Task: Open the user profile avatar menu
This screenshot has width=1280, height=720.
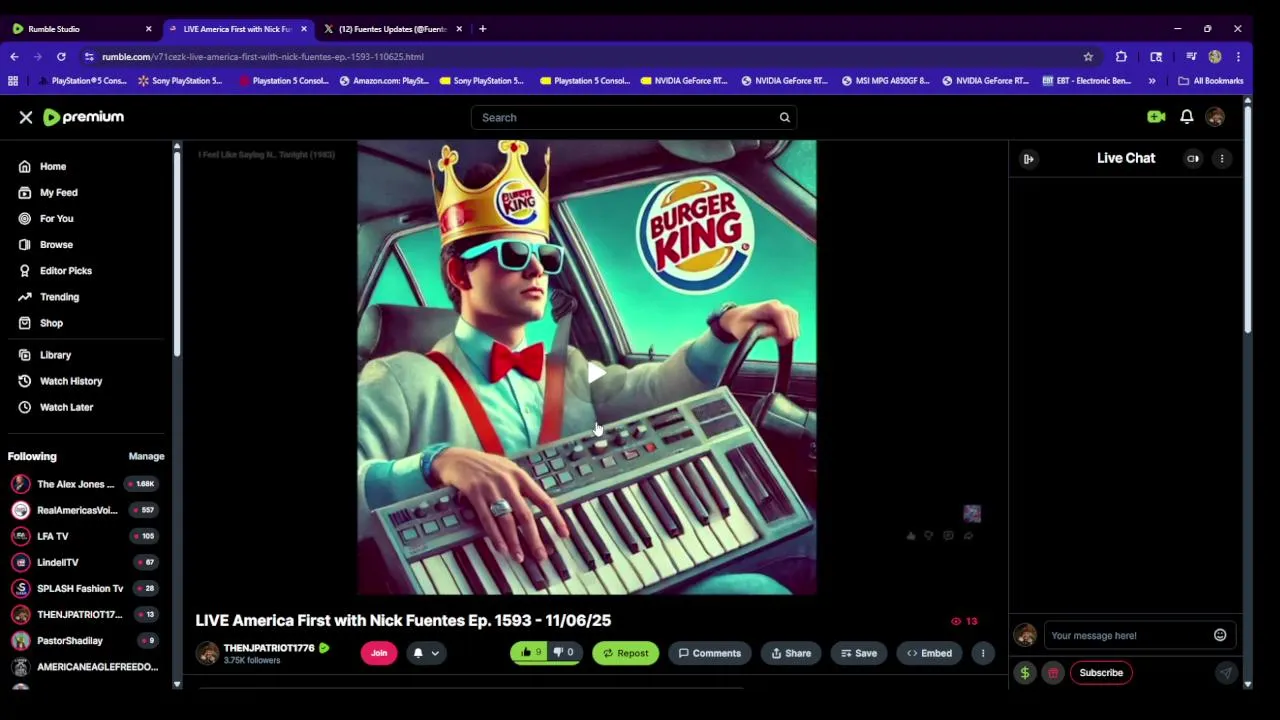Action: 1215,117
